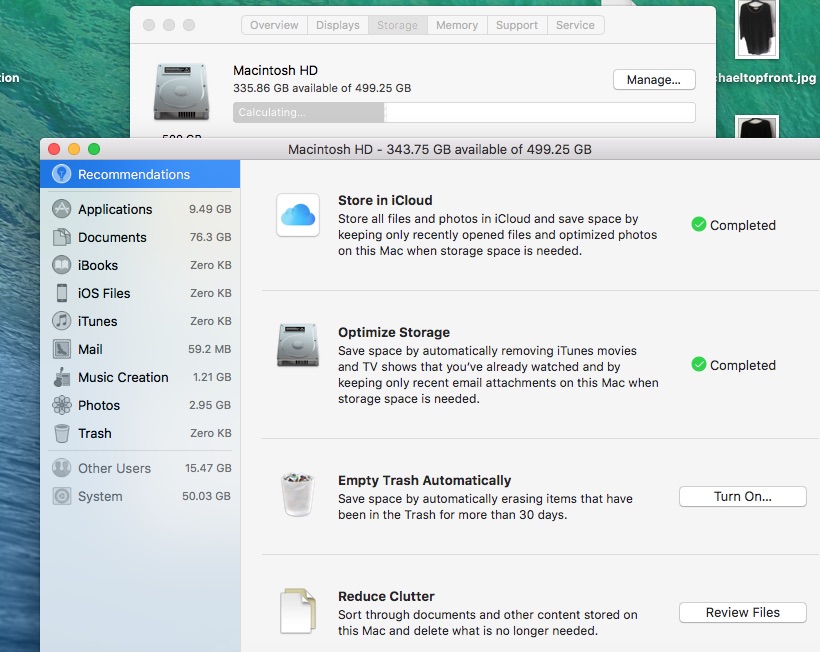The width and height of the screenshot is (820, 652).
Task: Click the Calculating storage progress bar
Action: click(x=464, y=112)
